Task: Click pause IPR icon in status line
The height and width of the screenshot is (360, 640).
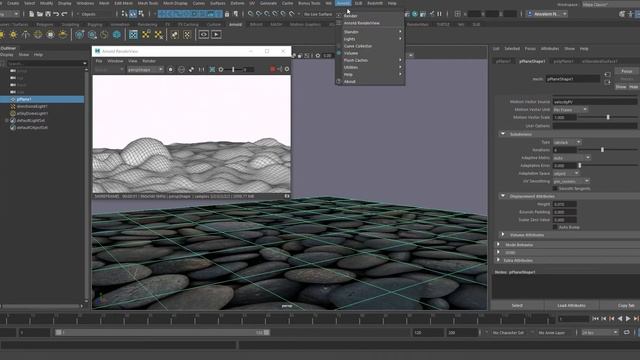Action: 439,14
